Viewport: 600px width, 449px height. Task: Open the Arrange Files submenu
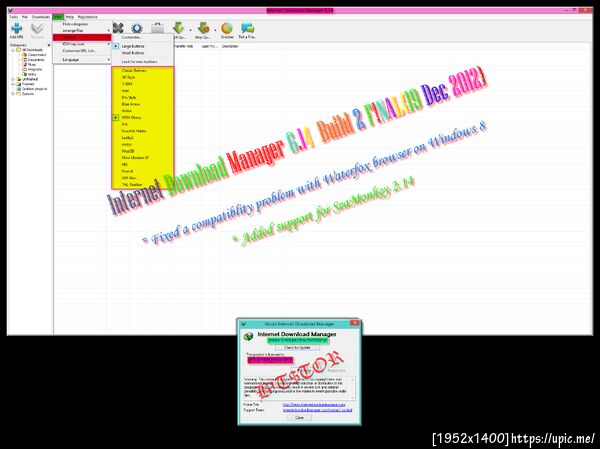pos(82,31)
